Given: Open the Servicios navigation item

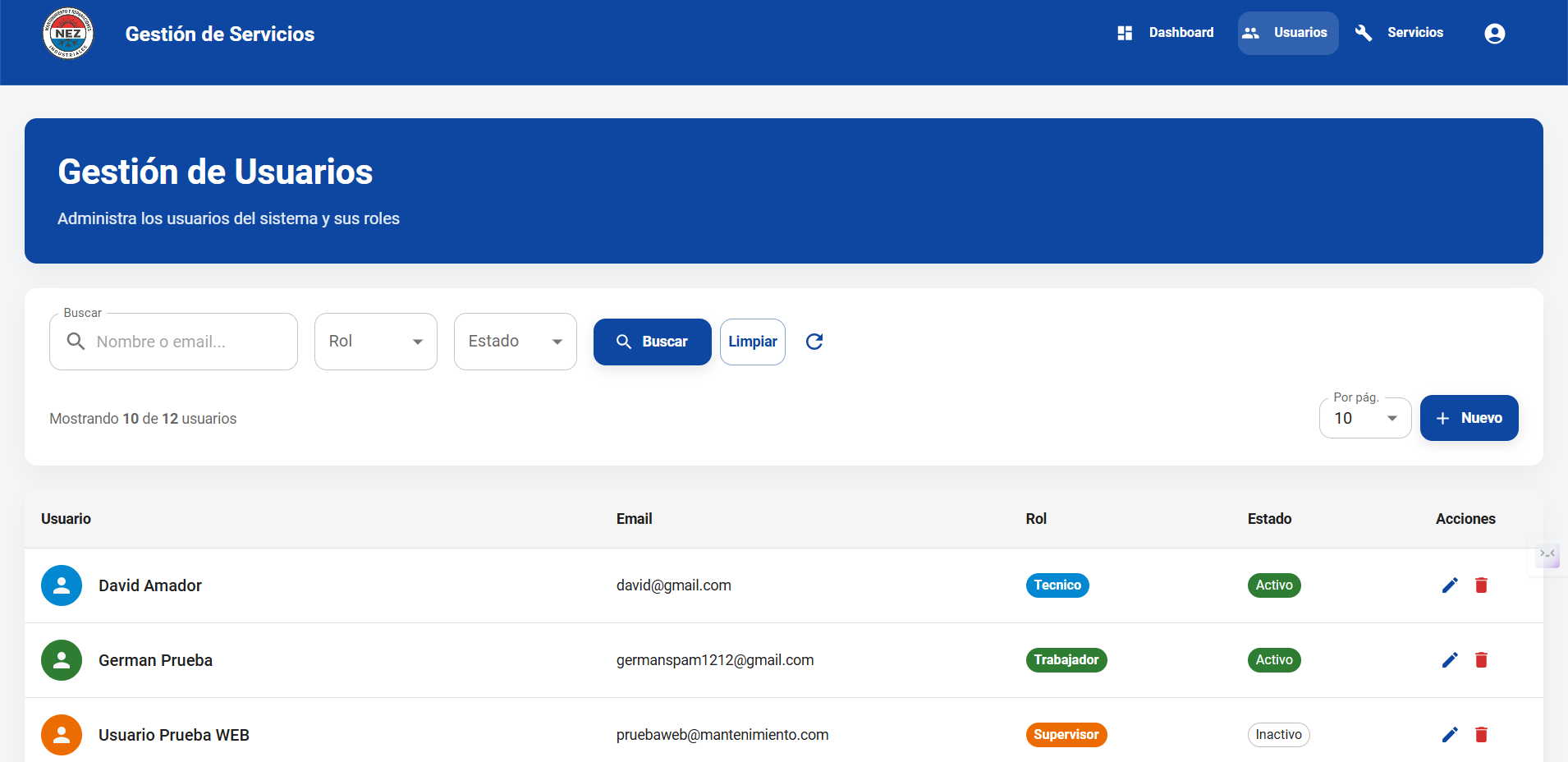Looking at the screenshot, I should [x=1399, y=33].
